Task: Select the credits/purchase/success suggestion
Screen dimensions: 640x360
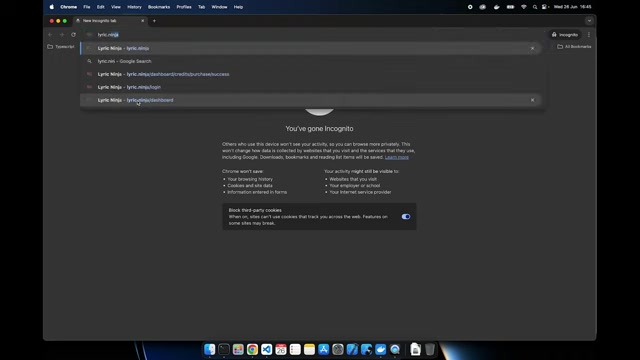Action: [x=310, y=74]
